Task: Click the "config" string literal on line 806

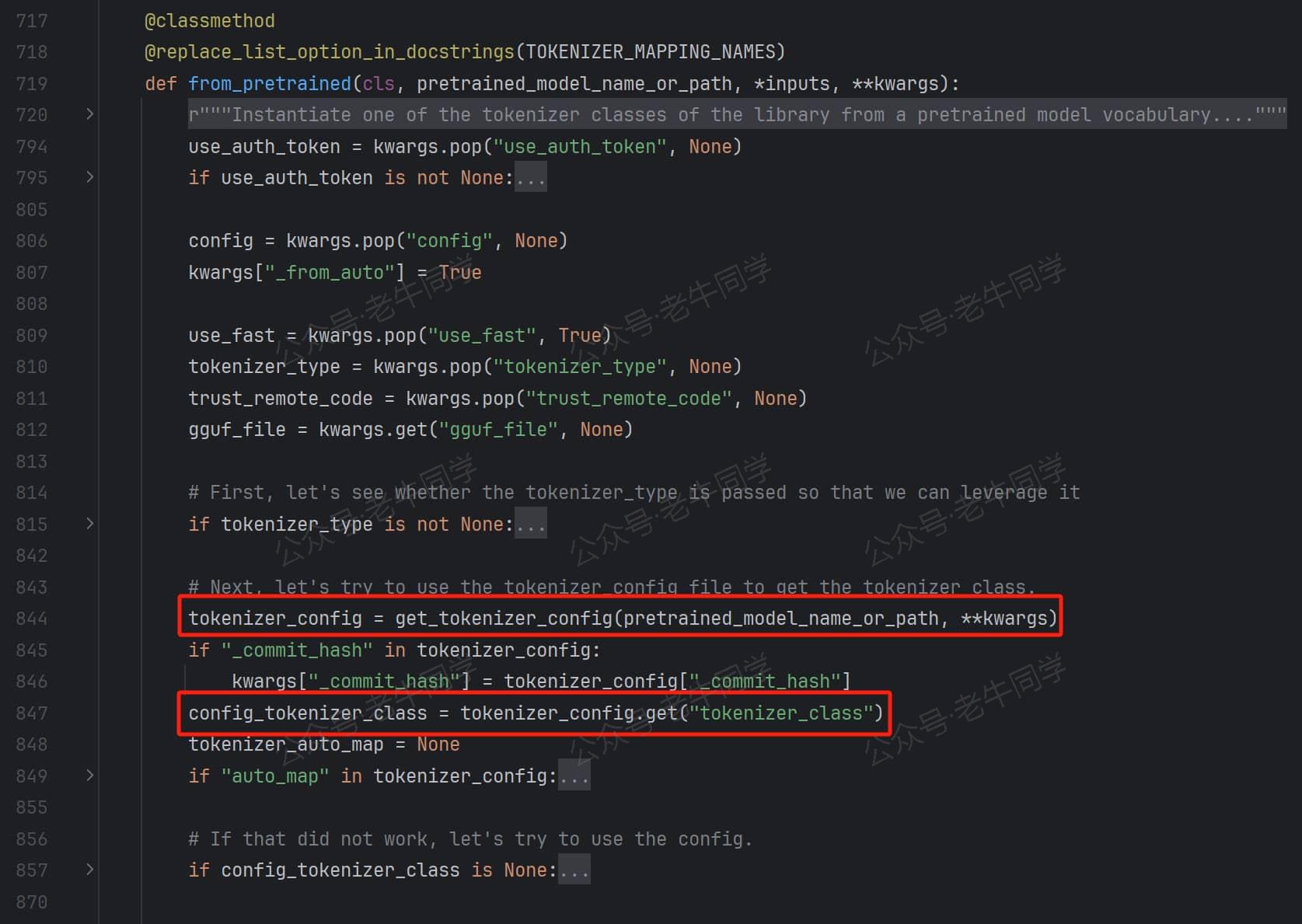Action: 449,241
